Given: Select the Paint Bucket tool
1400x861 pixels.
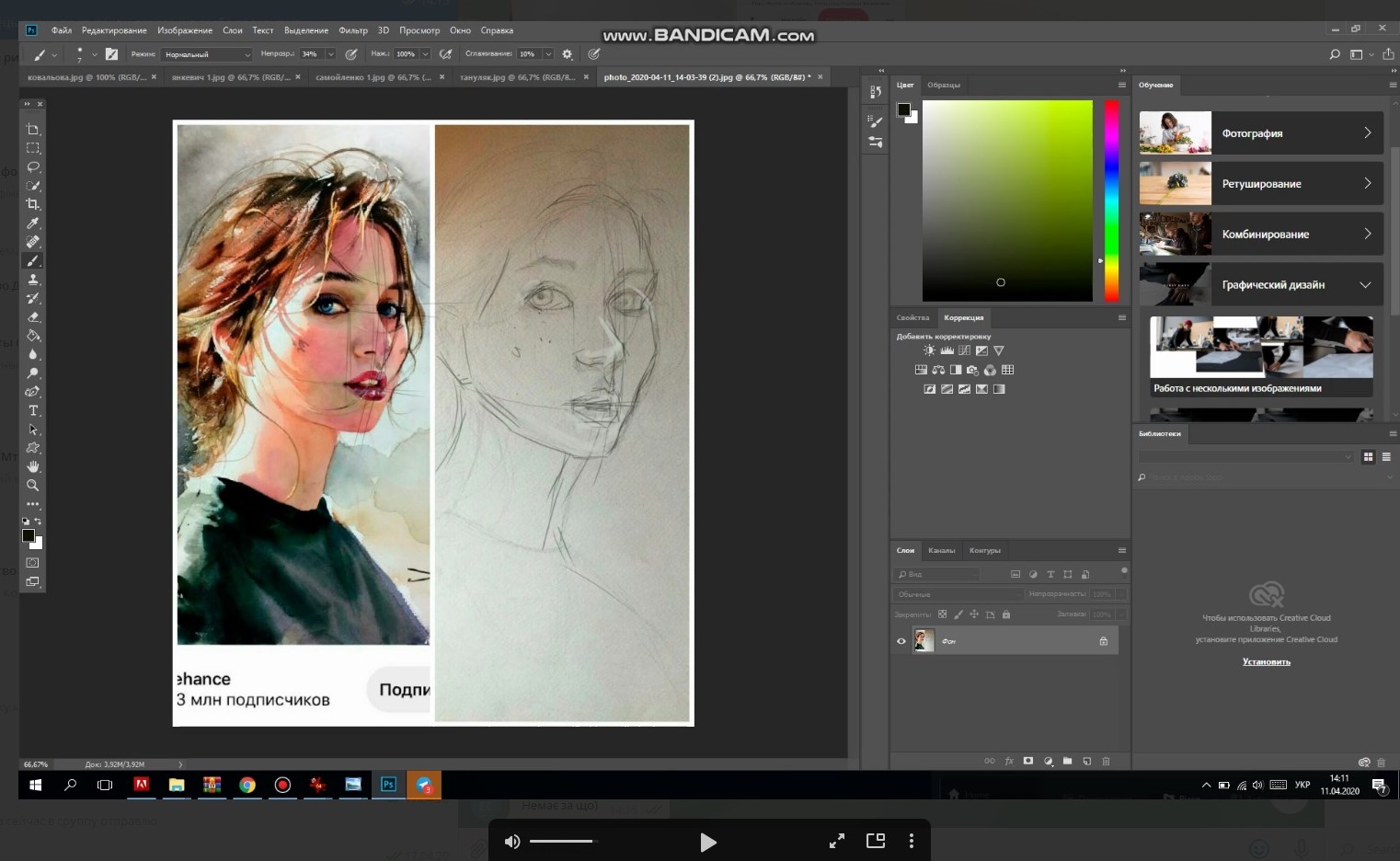Looking at the screenshot, I should pos(33,336).
